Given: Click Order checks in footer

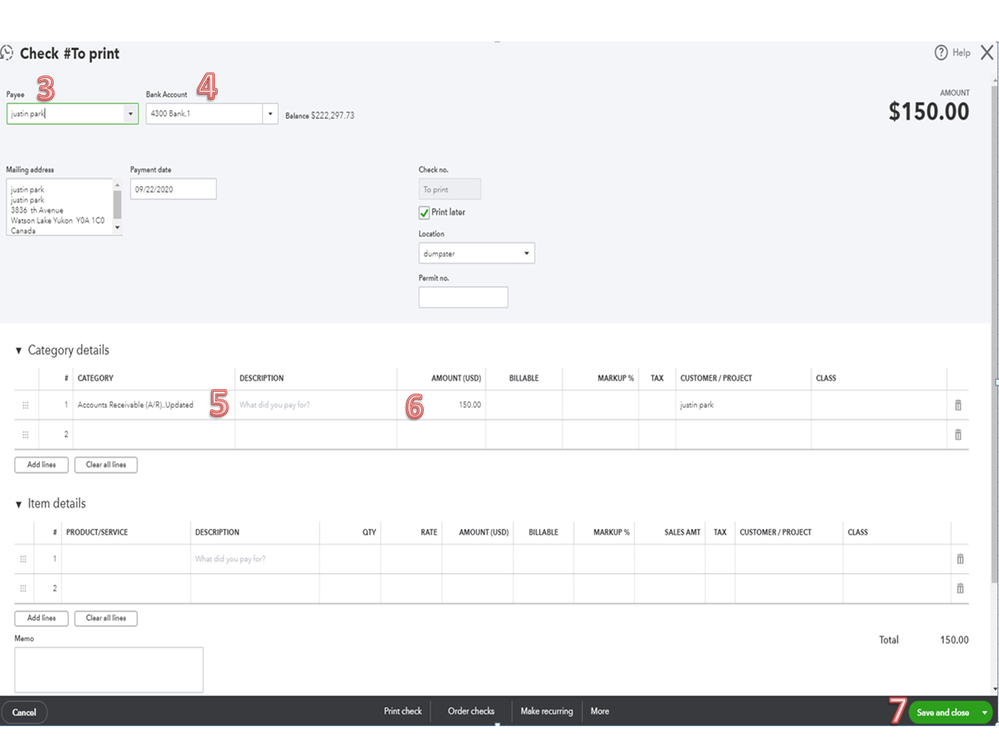Looking at the screenshot, I should click(x=471, y=711).
